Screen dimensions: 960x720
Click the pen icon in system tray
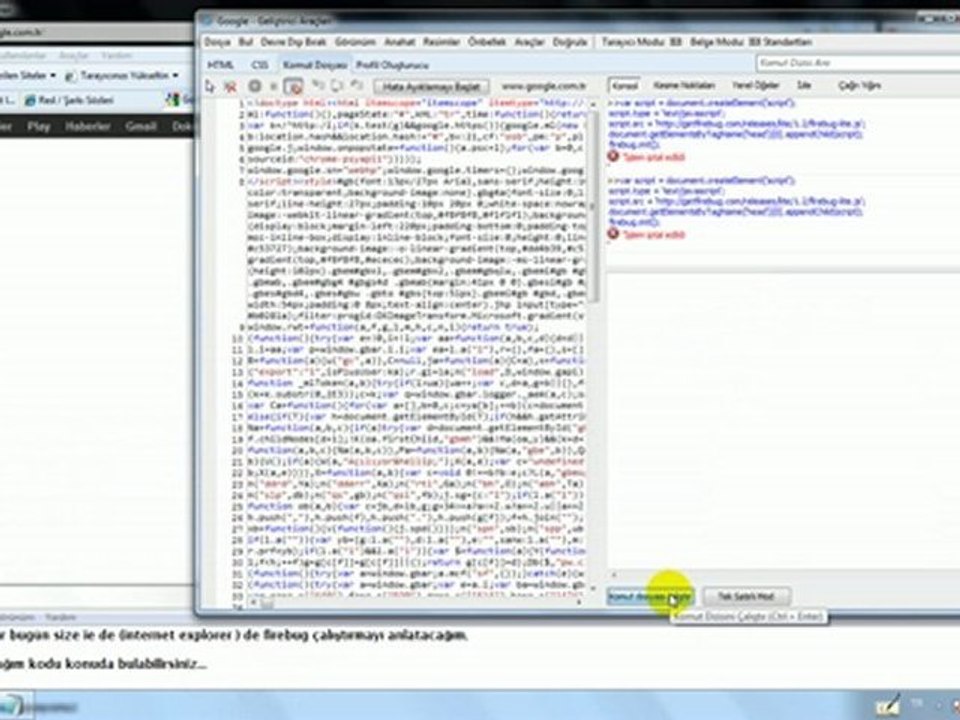coord(887,704)
